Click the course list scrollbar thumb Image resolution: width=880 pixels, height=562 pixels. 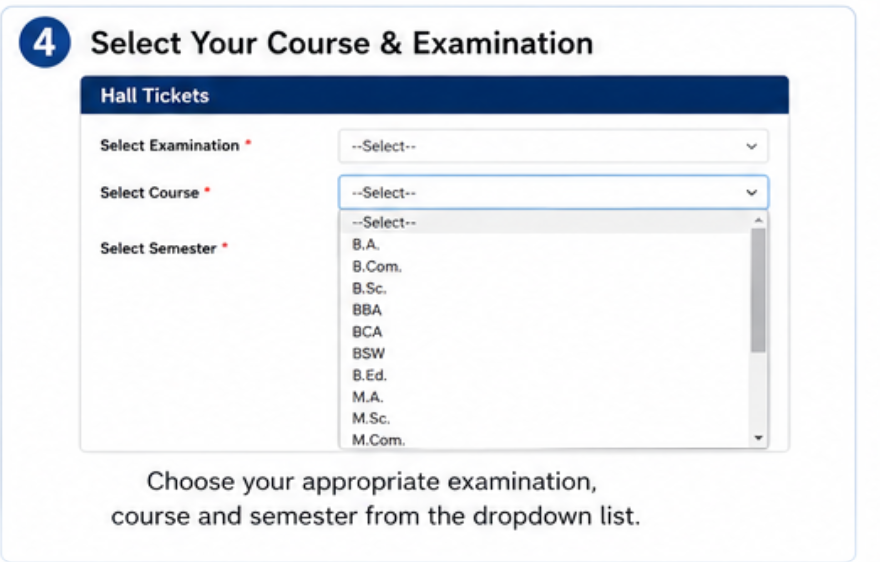pyautogui.click(x=759, y=290)
